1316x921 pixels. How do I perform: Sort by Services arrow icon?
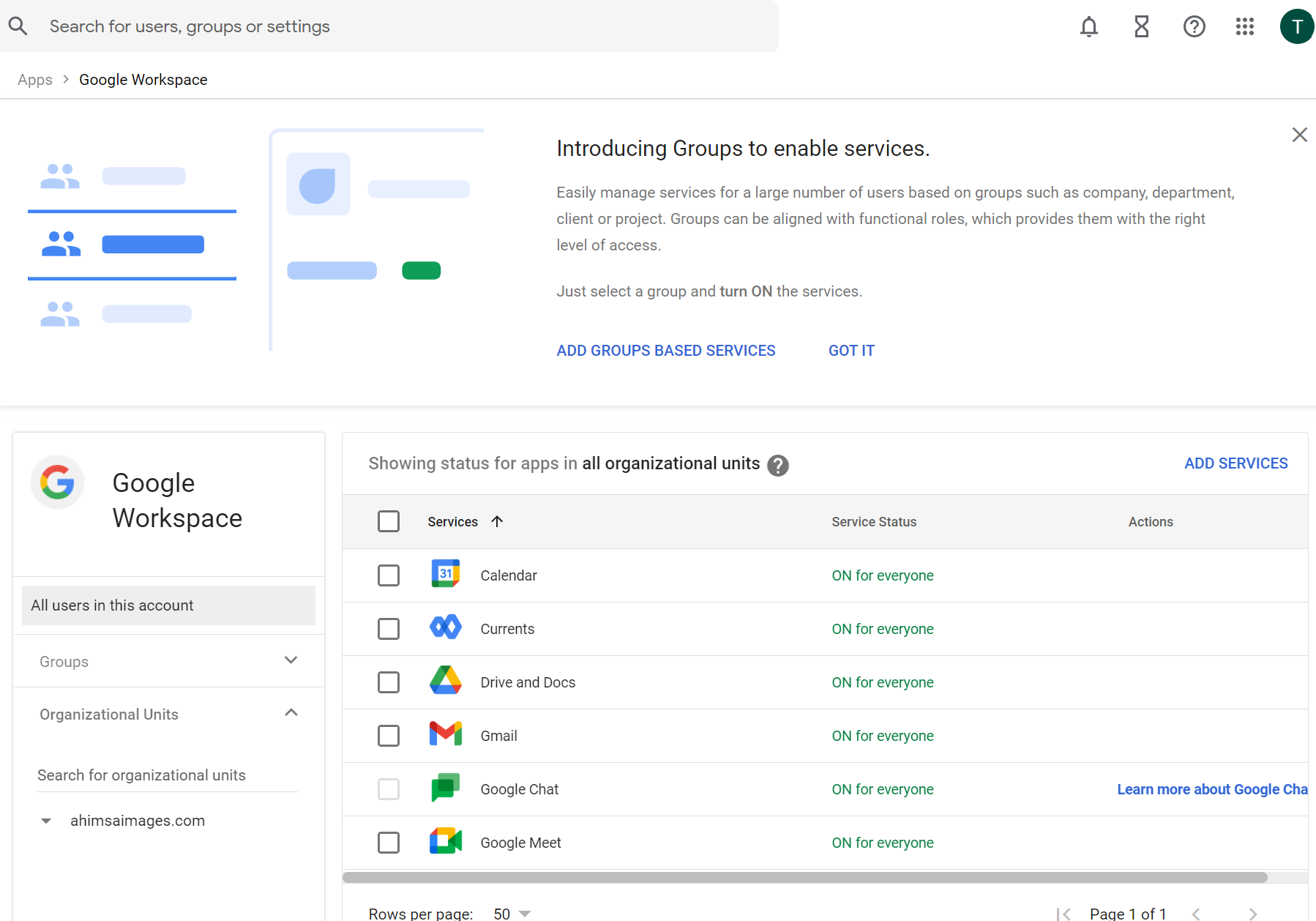497,521
